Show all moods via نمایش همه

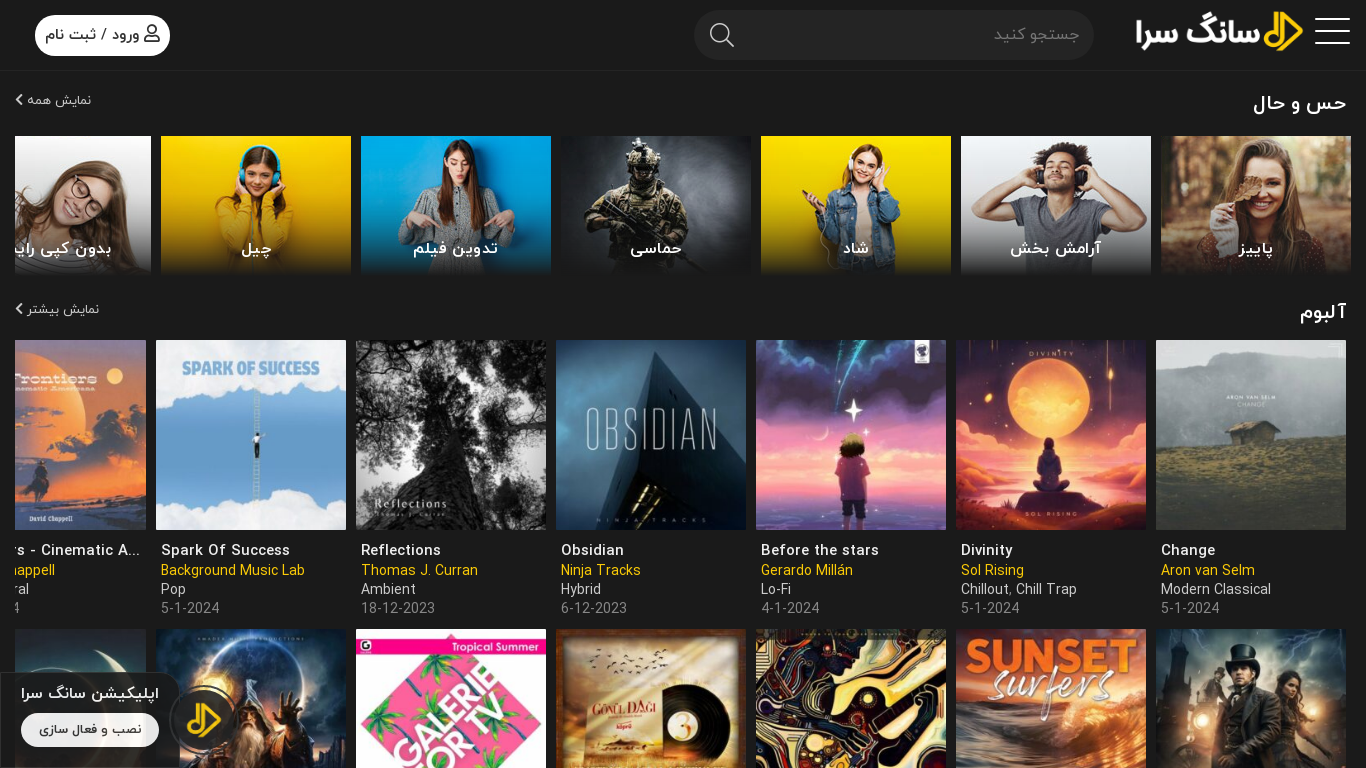pyautogui.click(x=53, y=100)
